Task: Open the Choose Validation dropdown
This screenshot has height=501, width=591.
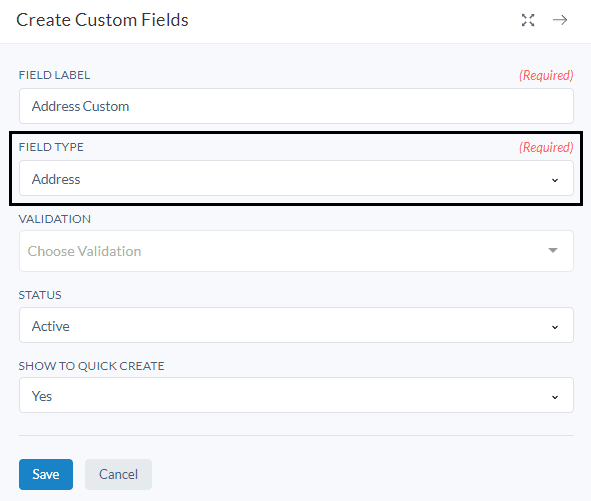Action: [x=296, y=251]
